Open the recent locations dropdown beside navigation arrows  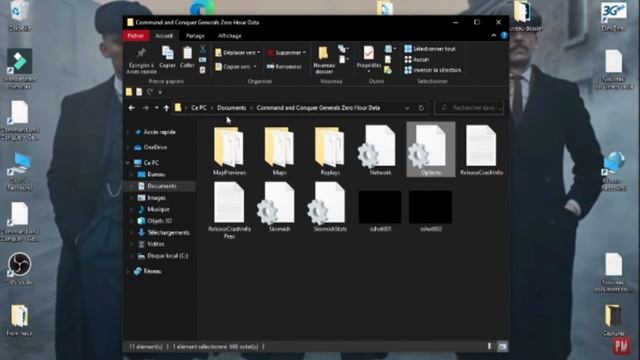click(156, 108)
